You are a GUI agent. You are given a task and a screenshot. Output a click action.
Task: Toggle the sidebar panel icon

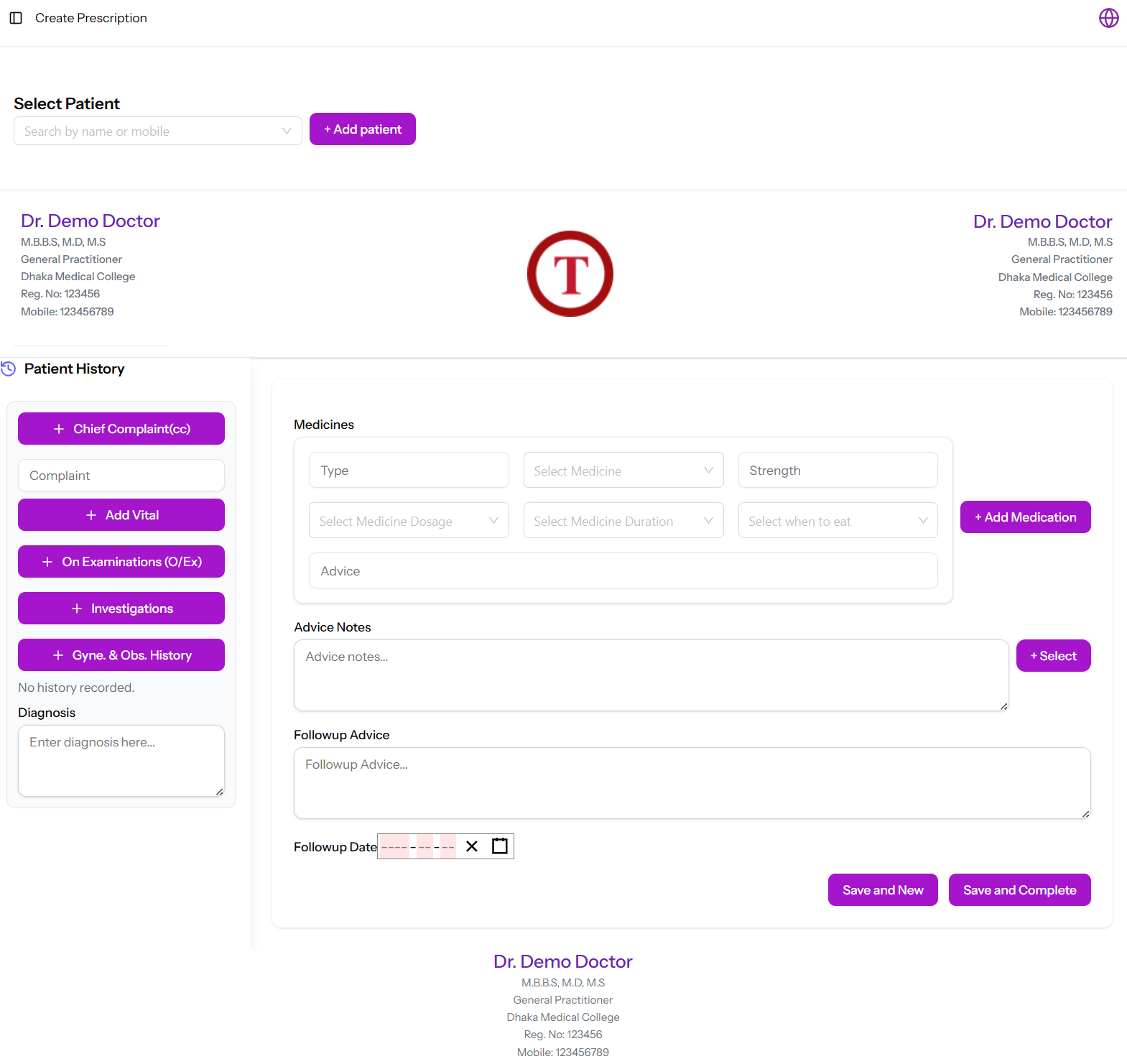tap(16, 18)
